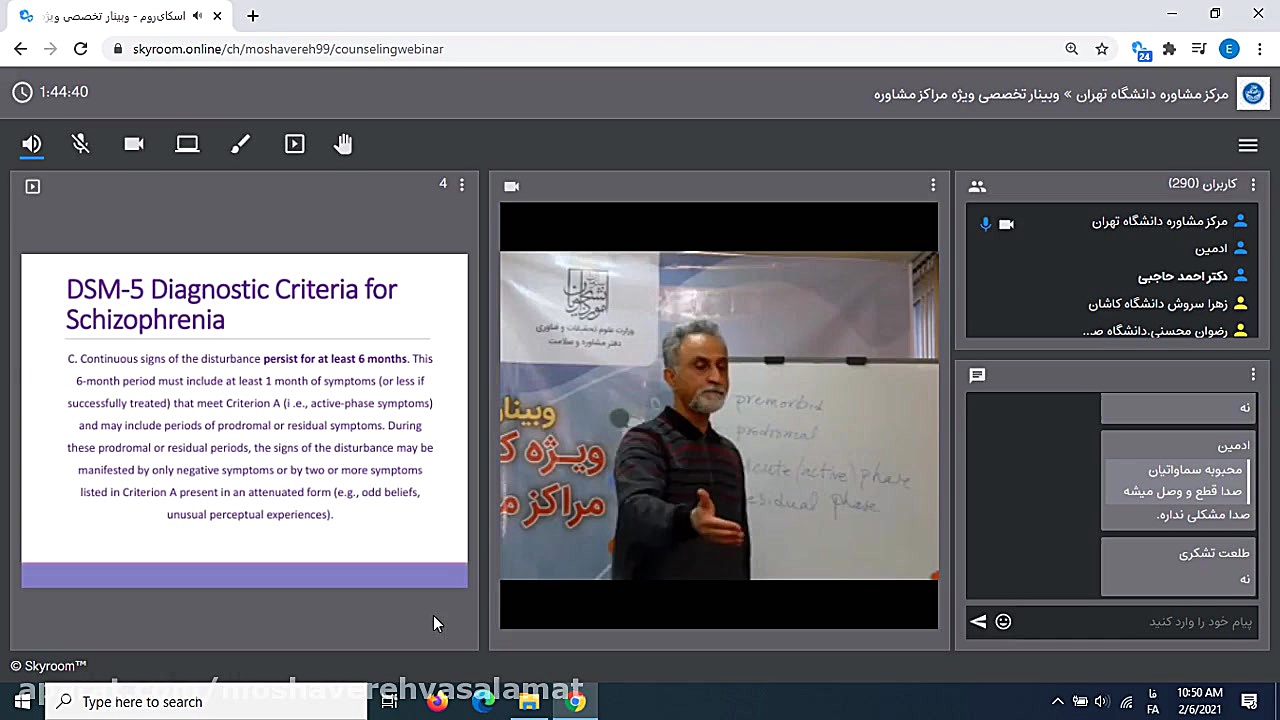Open Firefox from the taskbar
Screen dimensions: 1280x720
[x=437, y=702]
